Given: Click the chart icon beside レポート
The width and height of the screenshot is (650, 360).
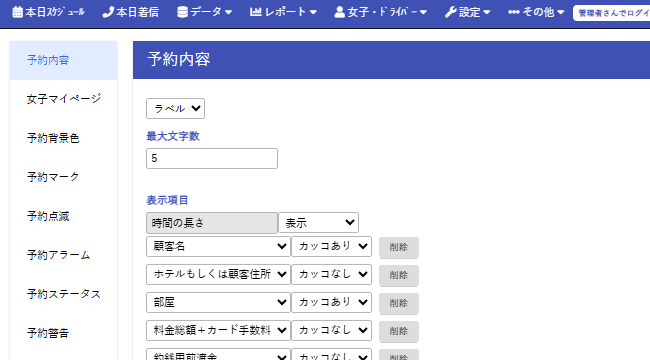Looking at the screenshot, I should point(256,12).
